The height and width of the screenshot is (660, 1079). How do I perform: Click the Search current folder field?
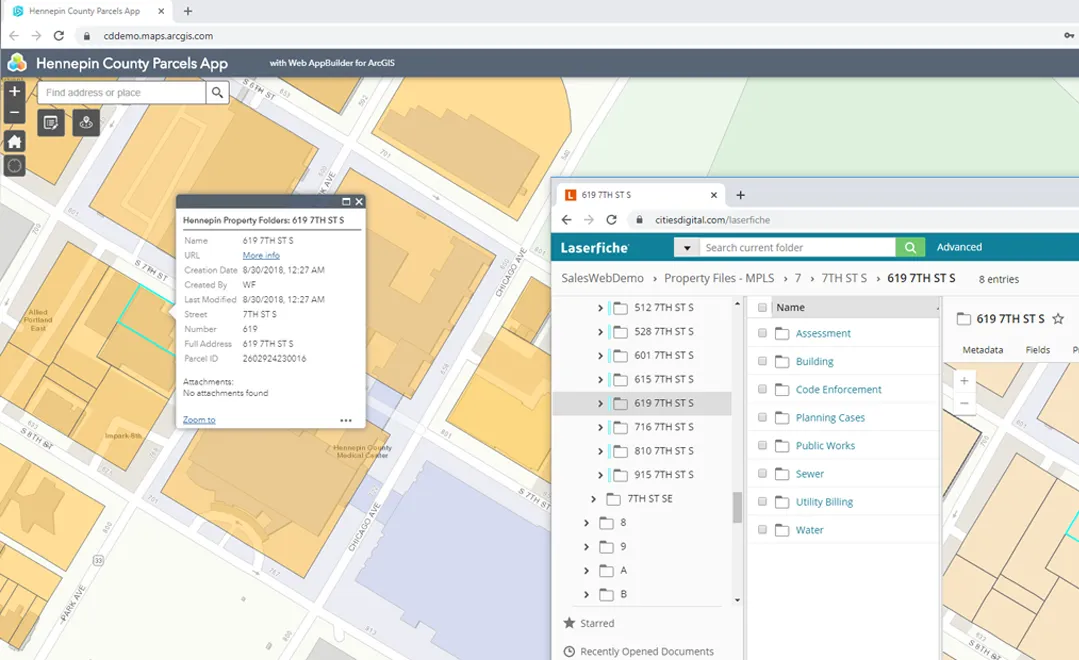[797, 248]
